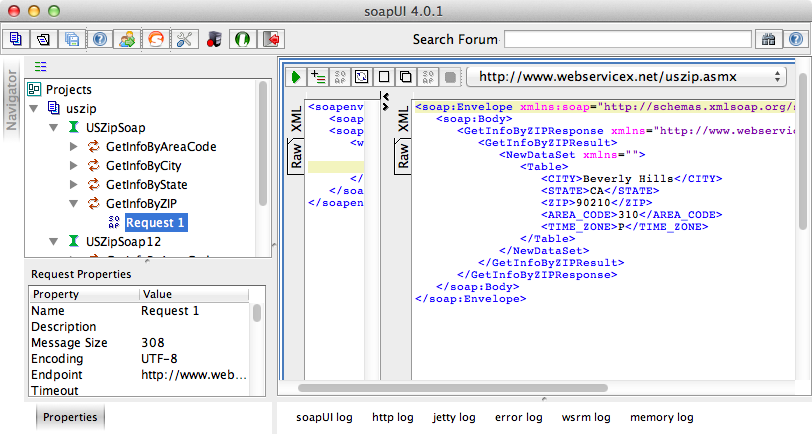This screenshot has height=434, width=812.
Task: Open help from the main toolbar
Action: [x=99, y=39]
